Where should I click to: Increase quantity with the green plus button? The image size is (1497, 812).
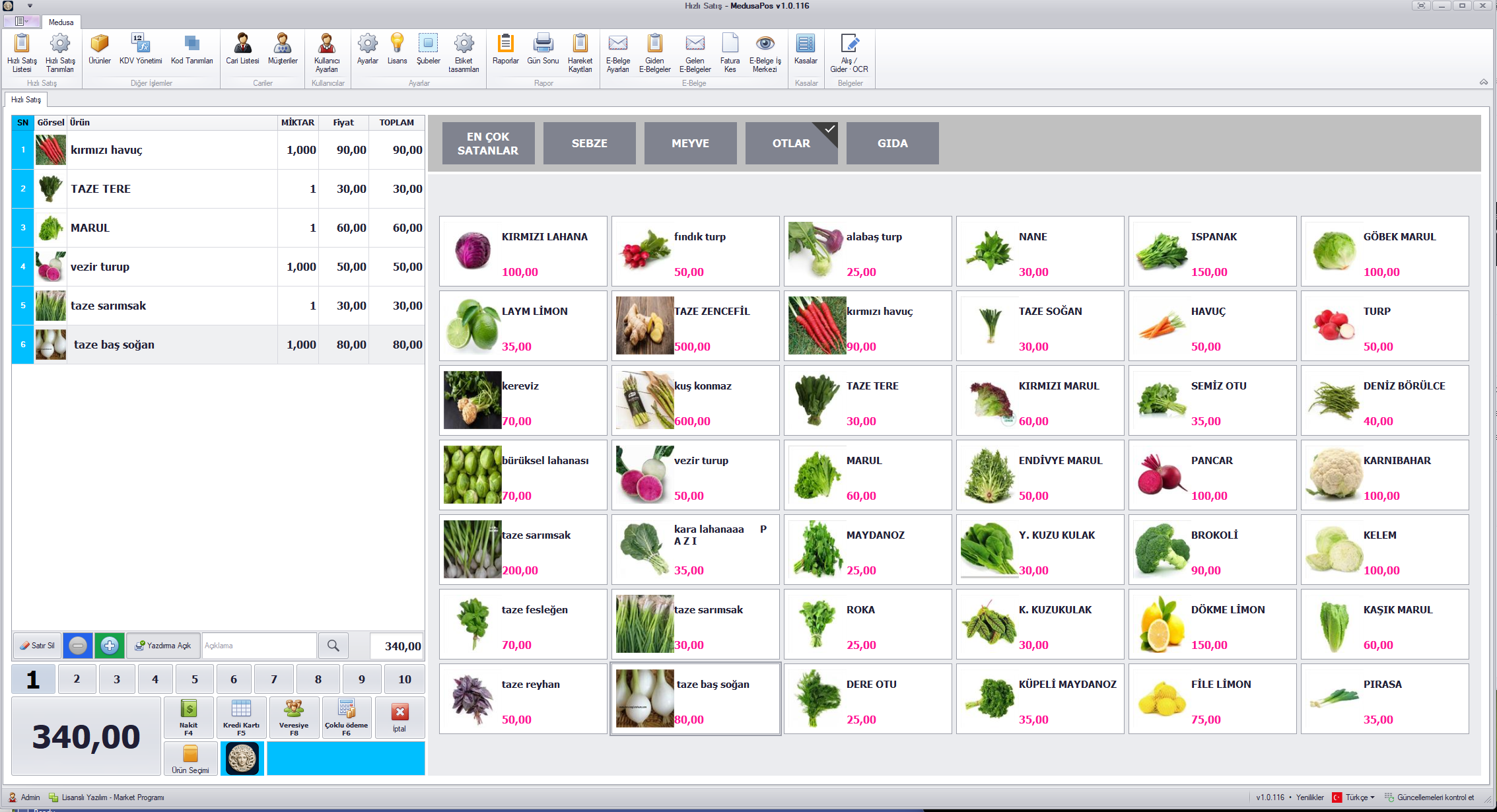click(x=110, y=646)
